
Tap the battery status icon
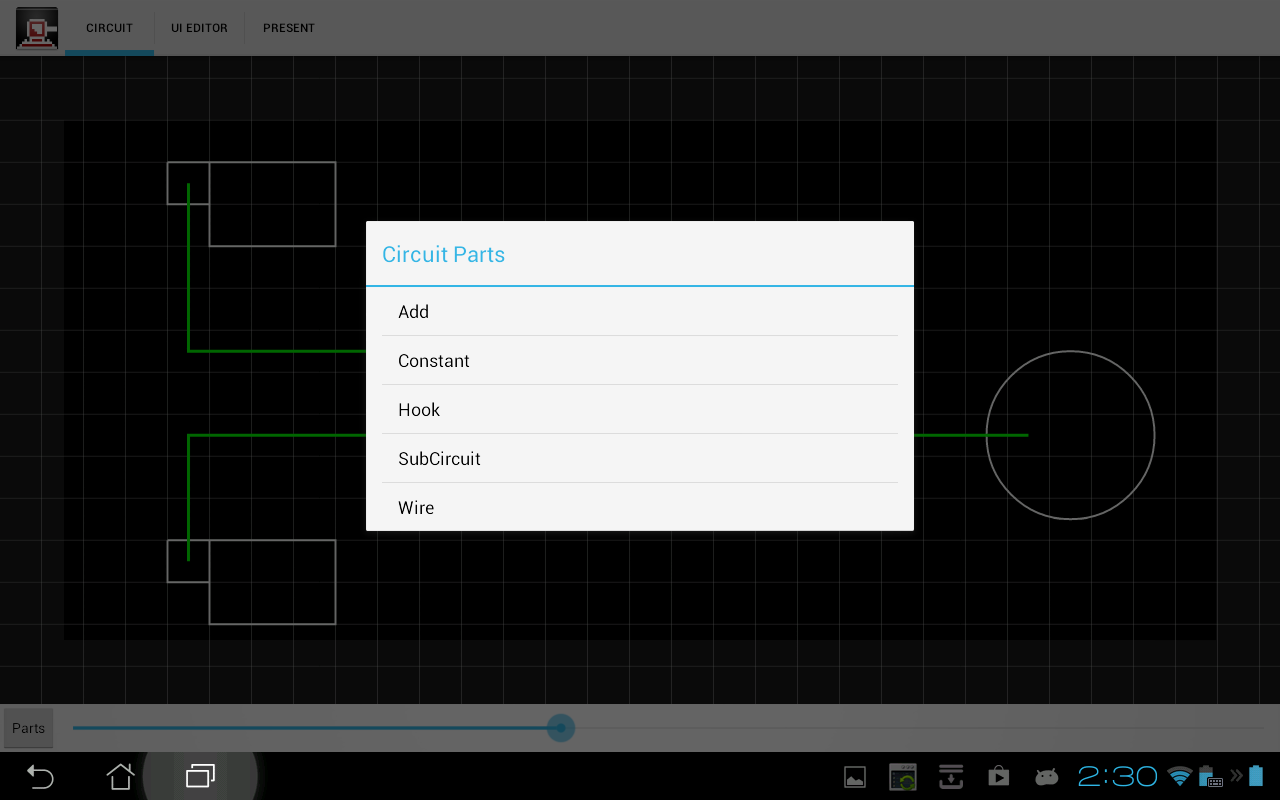point(1256,776)
